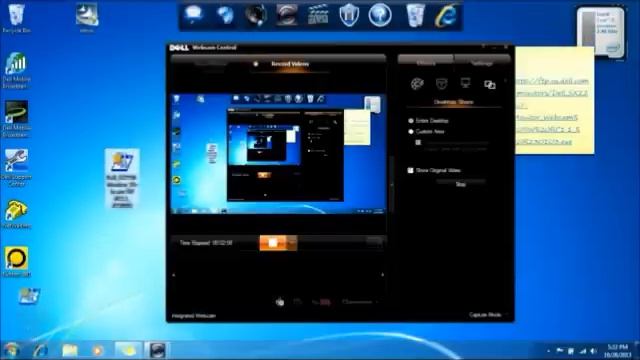The height and width of the screenshot is (360, 640).
Task: Switch to the Snap Photos tab
Action: (x=211, y=64)
